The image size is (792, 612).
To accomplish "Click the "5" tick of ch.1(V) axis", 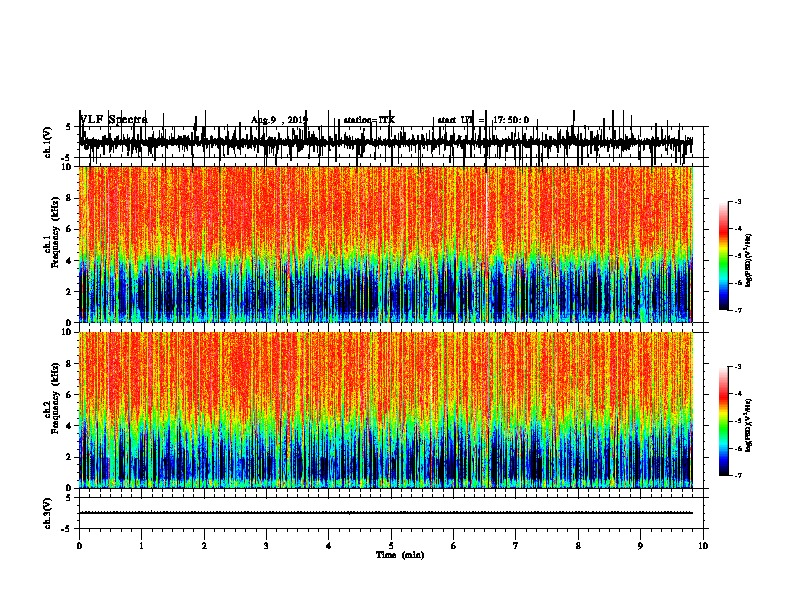I will (68, 127).
